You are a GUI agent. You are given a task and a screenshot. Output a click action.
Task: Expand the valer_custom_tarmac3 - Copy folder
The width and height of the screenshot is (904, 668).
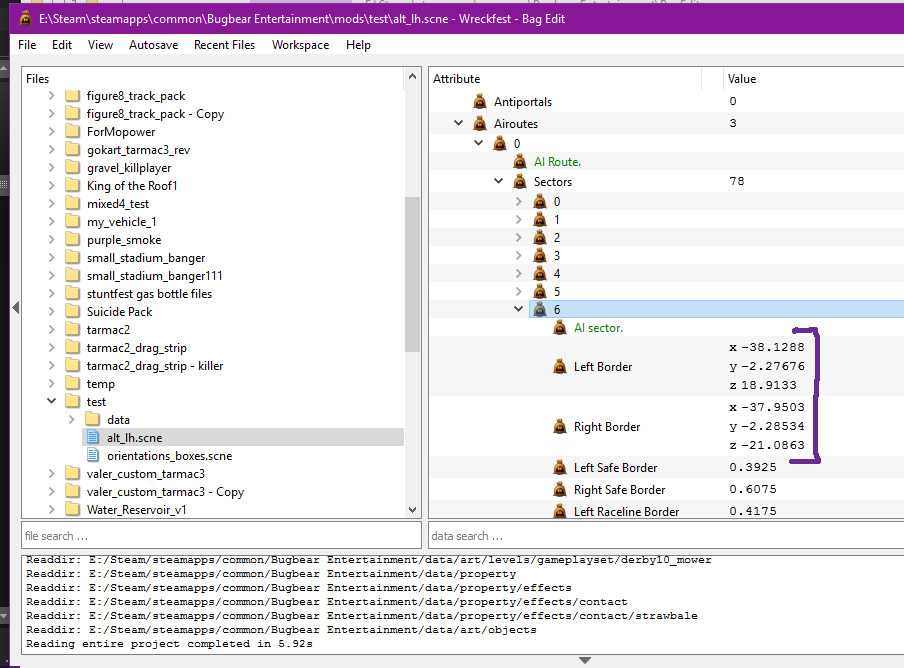[51, 492]
